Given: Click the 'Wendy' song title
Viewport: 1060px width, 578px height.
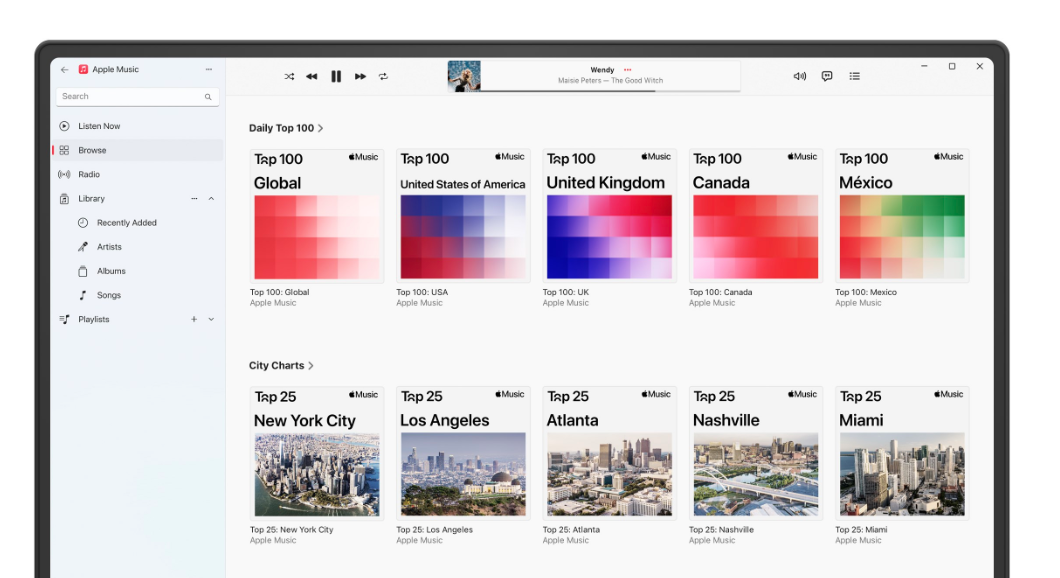Looking at the screenshot, I should 602,70.
